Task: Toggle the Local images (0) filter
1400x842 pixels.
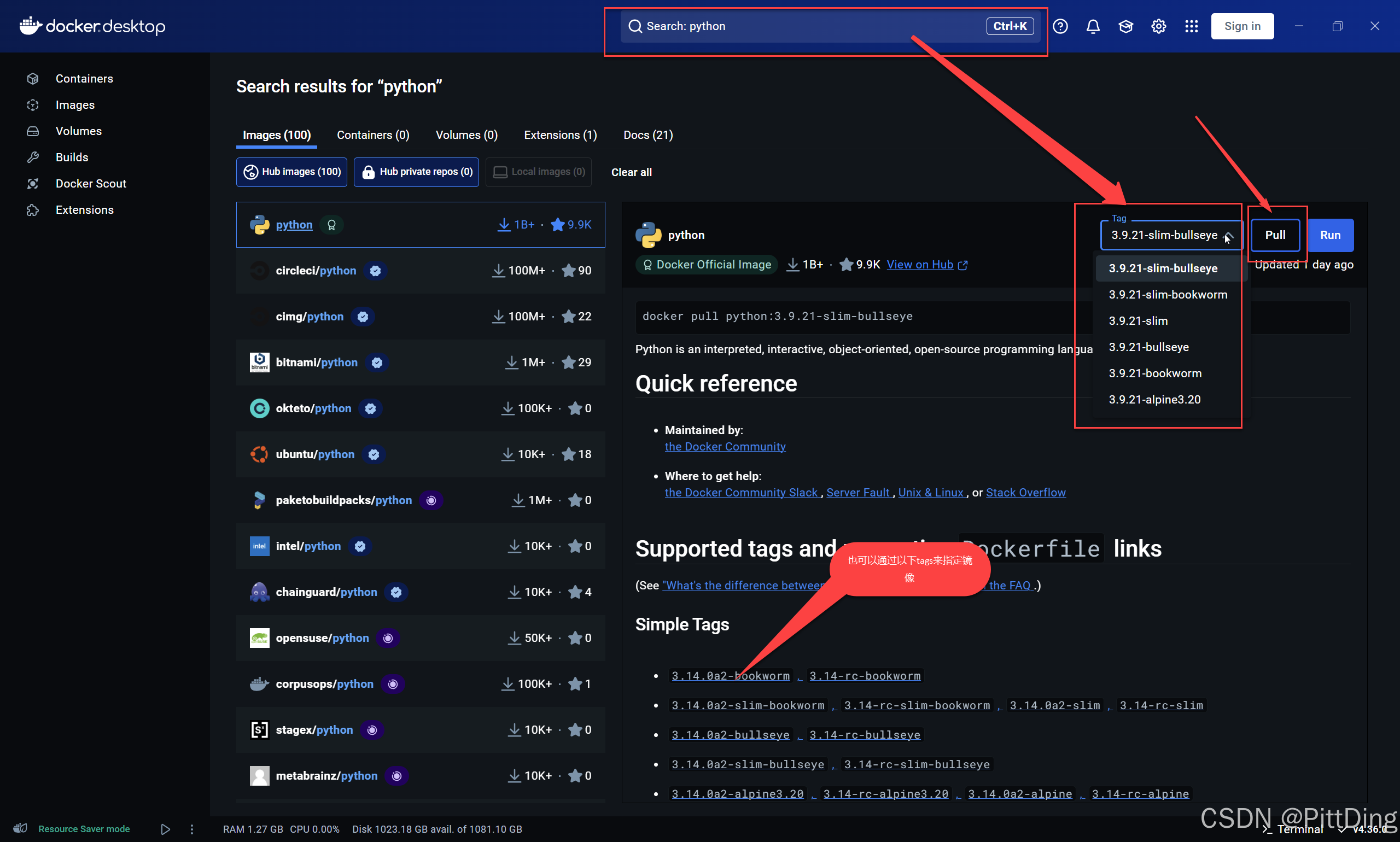Action: [x=539, y=172]
